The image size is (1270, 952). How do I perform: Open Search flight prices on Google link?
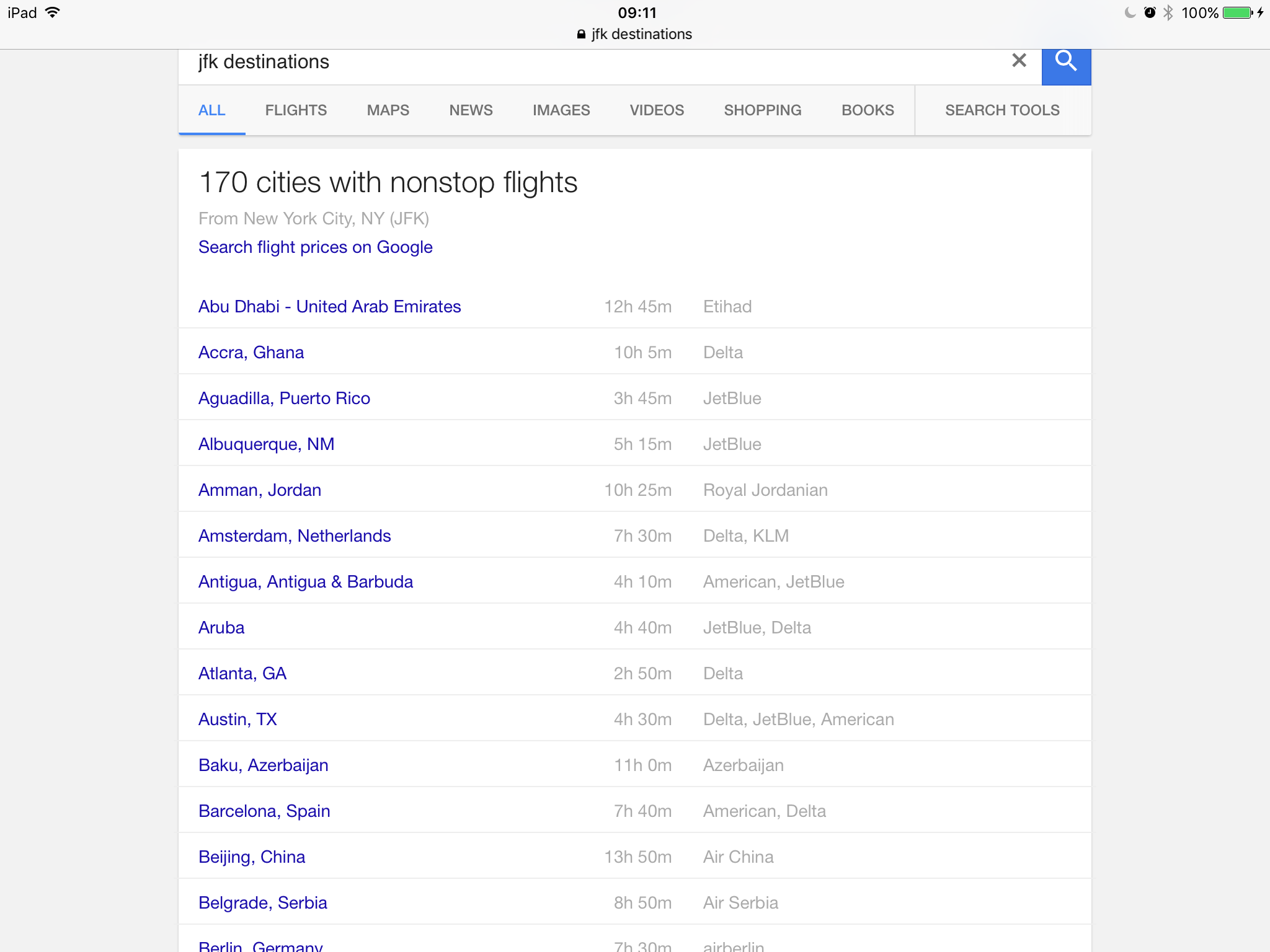[x=316, y=247]
